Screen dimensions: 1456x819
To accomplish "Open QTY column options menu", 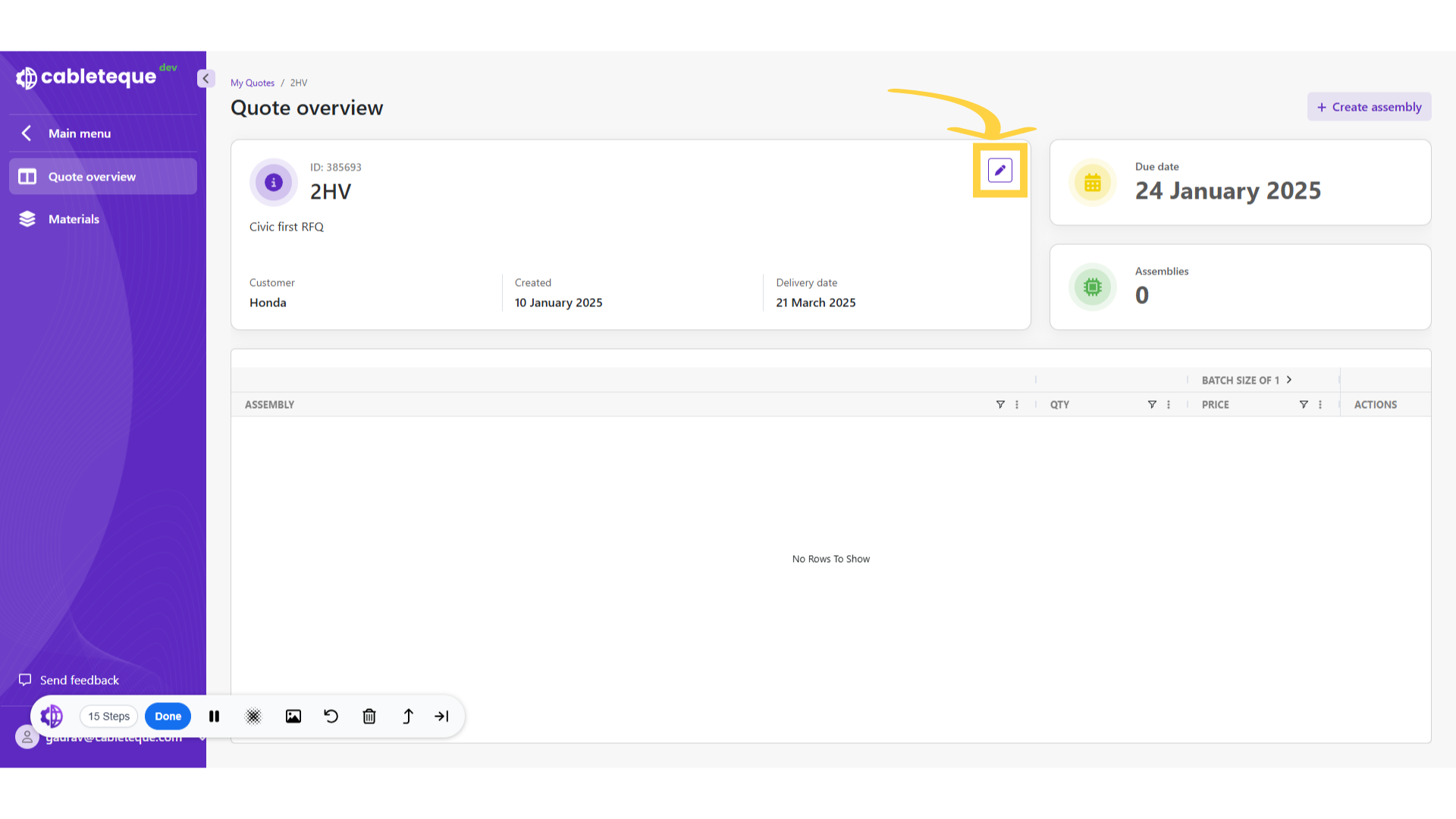I will point(1169,405).
